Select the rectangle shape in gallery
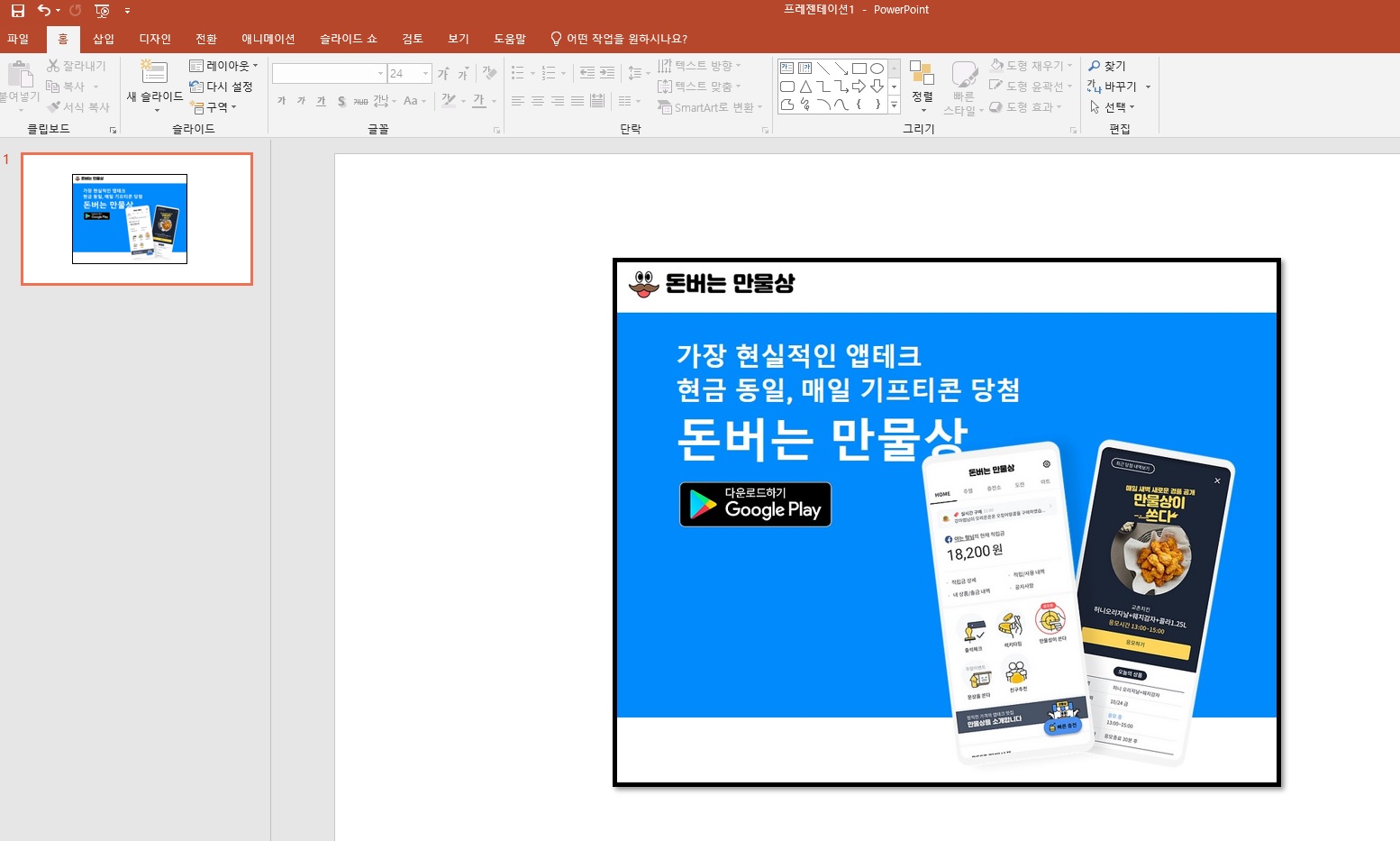 [859, 69]
